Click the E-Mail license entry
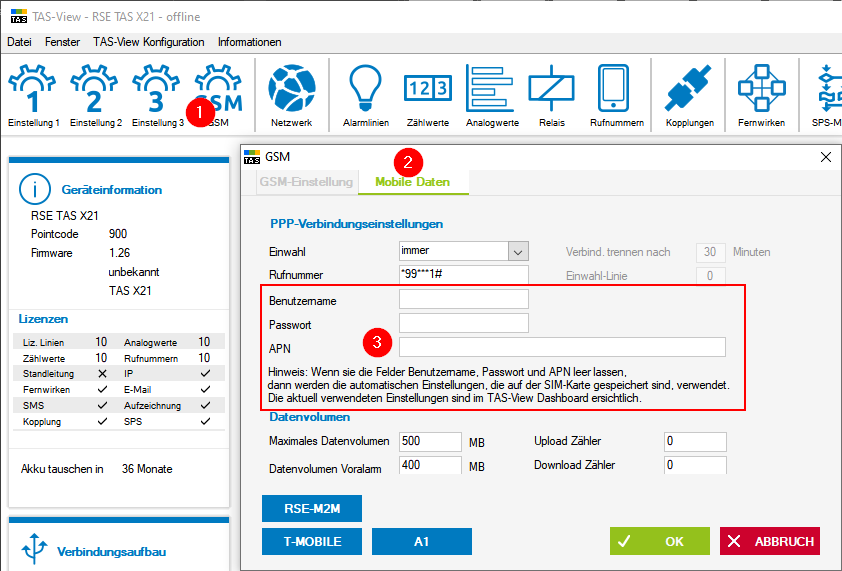Viewport: 842px width, 571px height. tap(170, 389)
